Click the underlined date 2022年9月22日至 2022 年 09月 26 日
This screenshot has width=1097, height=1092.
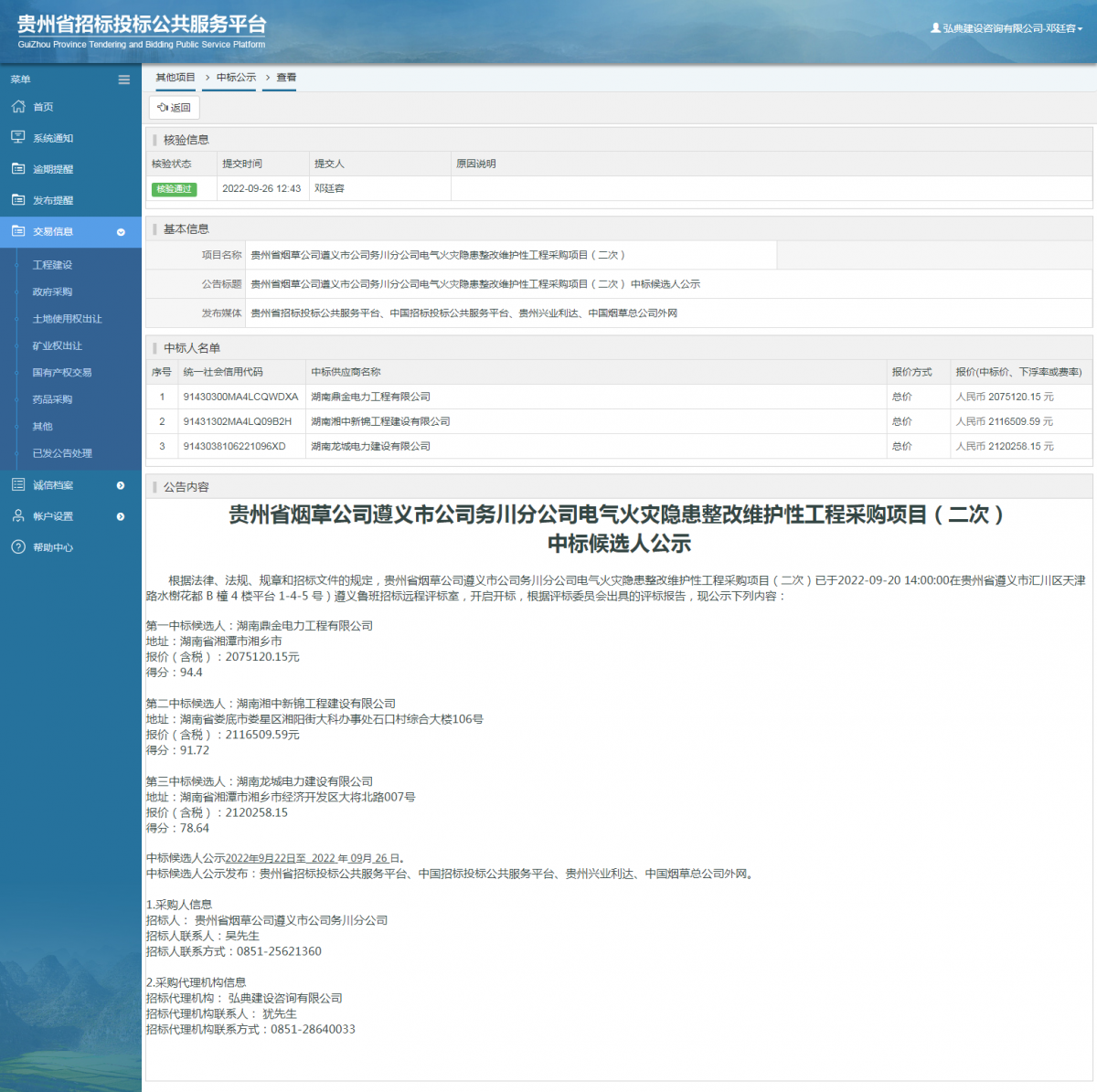coord(313,859)
